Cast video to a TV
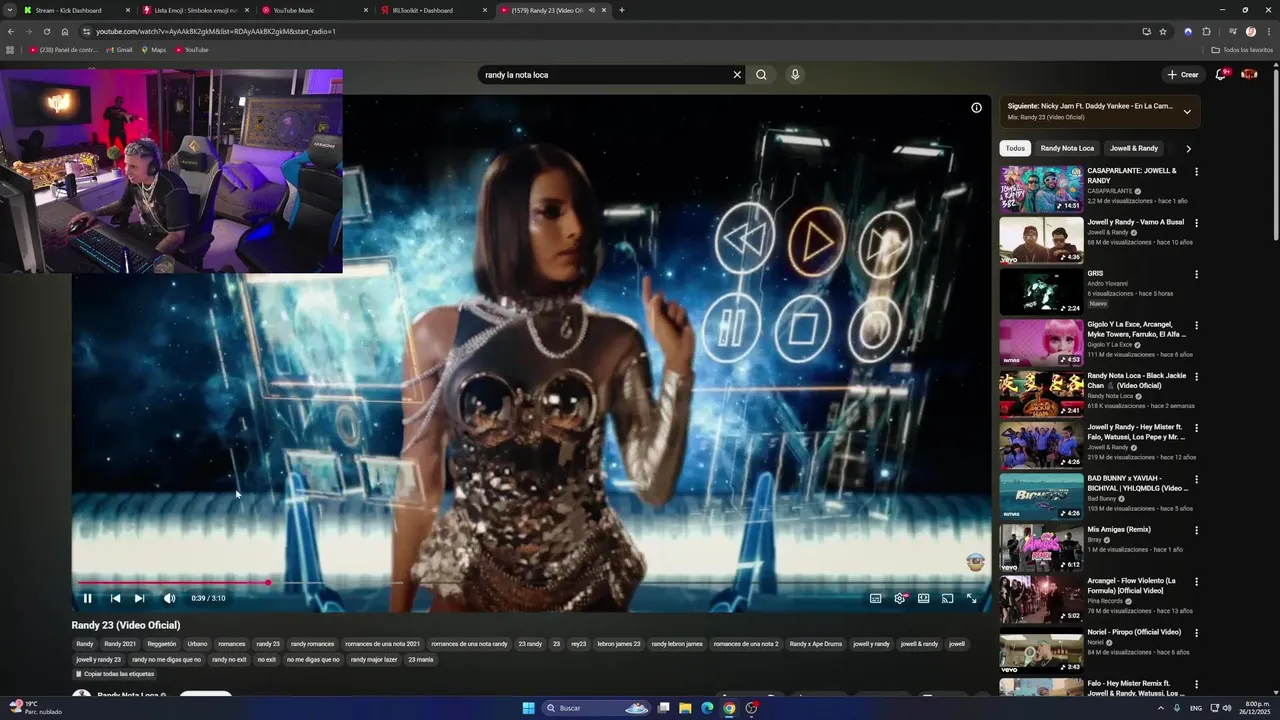Viewport: 1280px width, 720px height. 947,598
